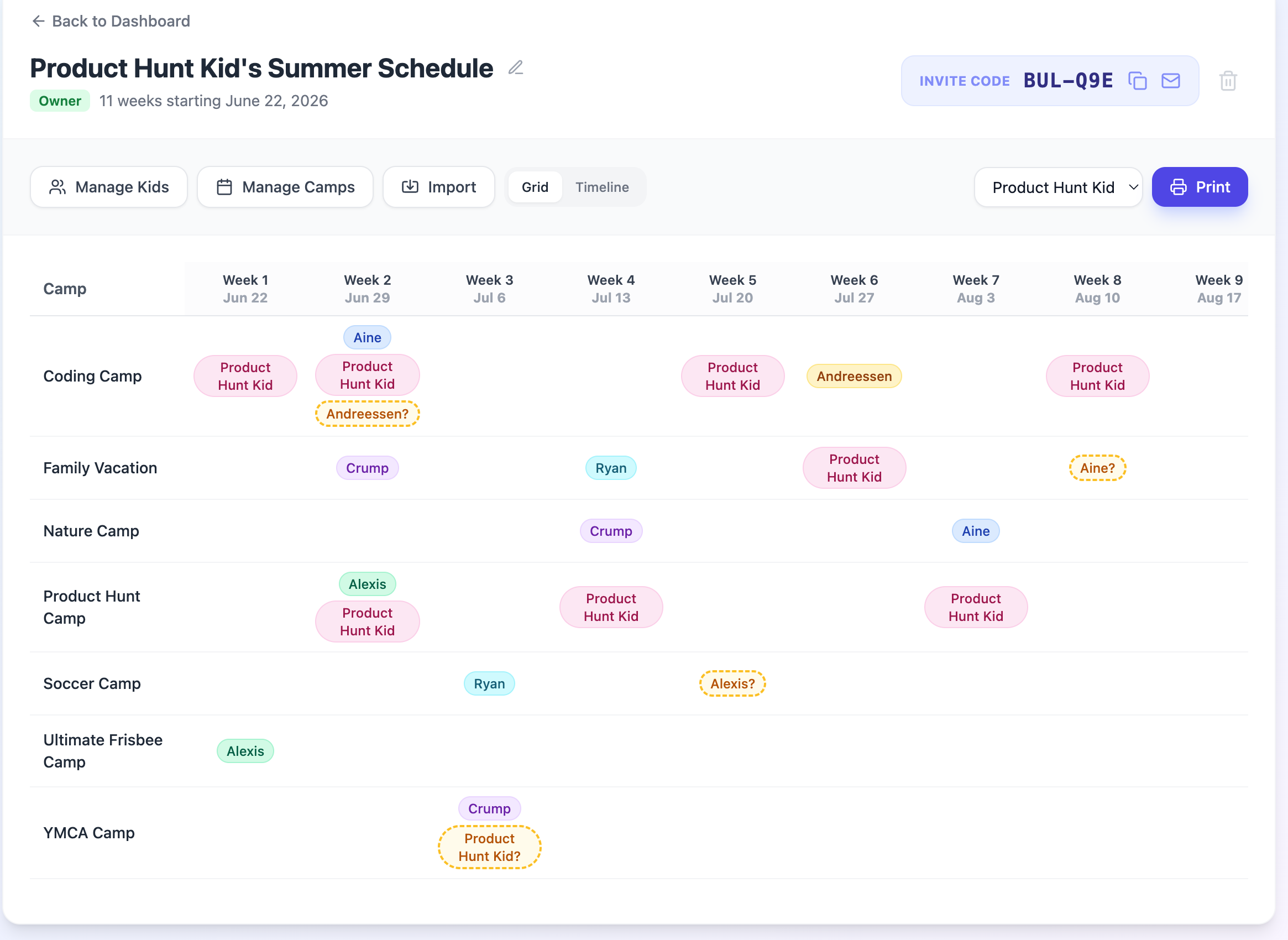Viewport: 1288px width, 940px height.
Task: Click the people icon on Manage Kids
Action: click(x=57, y=187)
